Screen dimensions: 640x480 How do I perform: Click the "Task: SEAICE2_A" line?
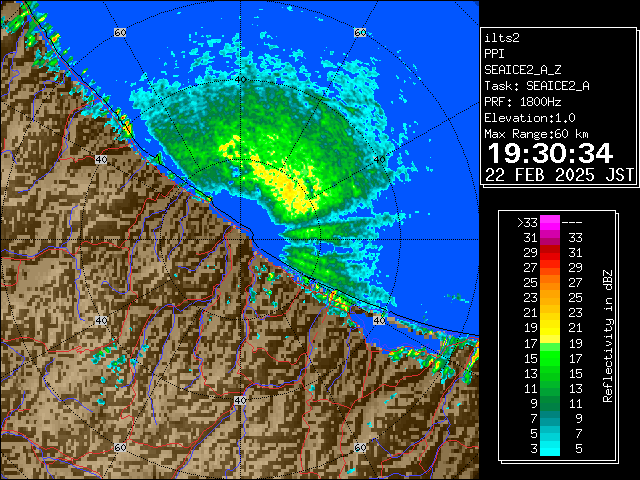[537, 86]
